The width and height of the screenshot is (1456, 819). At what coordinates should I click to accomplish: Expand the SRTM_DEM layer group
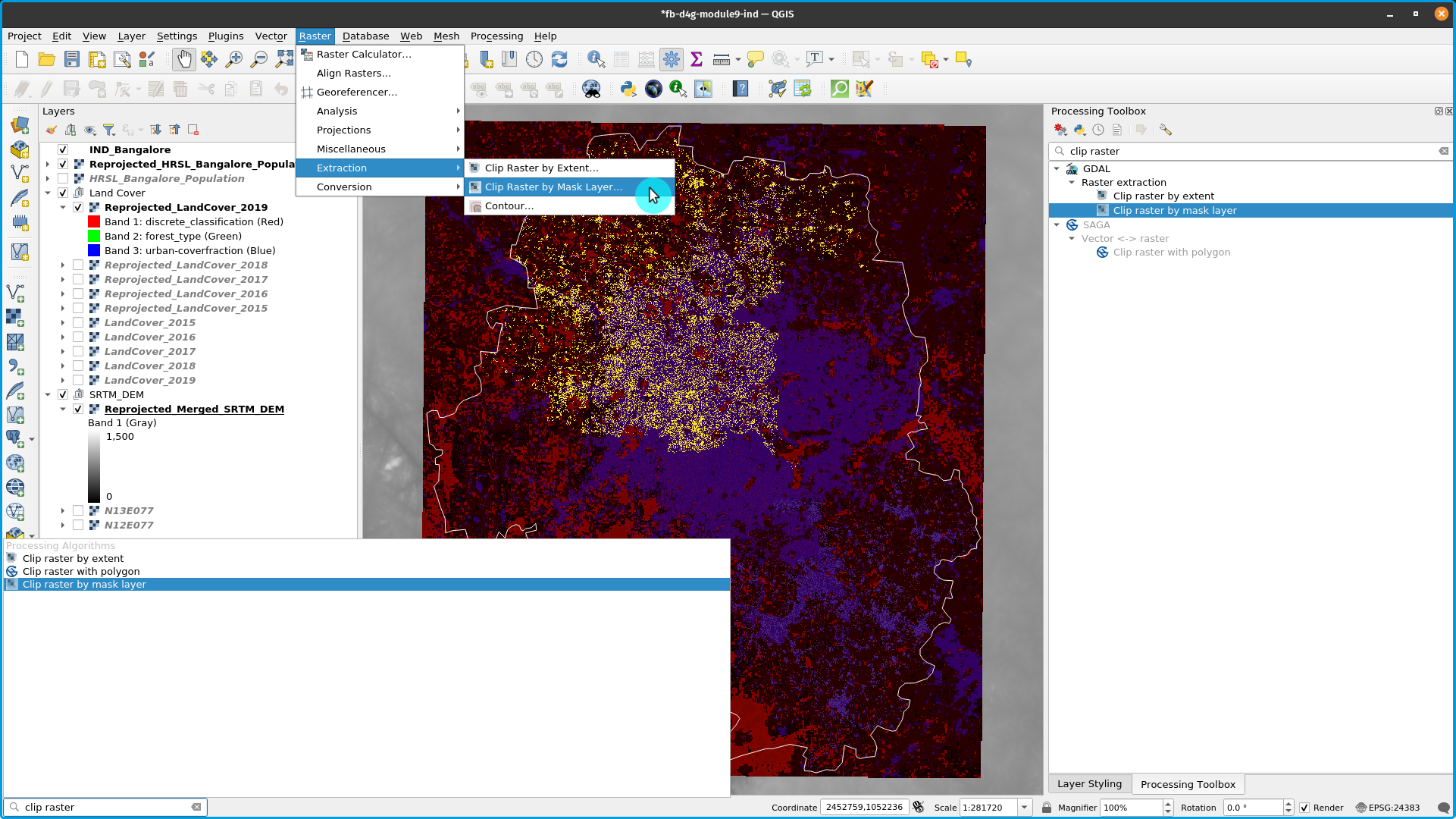[47, 394]
